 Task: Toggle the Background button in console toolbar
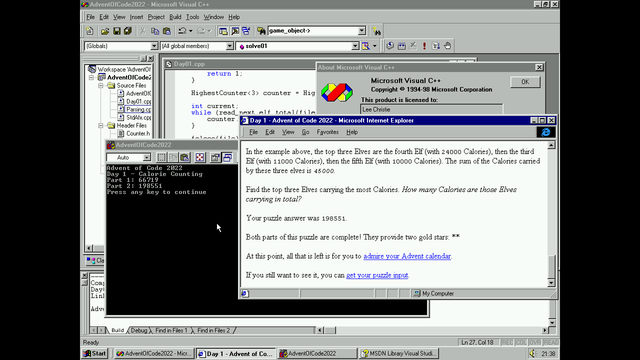[x=227, y=158]
